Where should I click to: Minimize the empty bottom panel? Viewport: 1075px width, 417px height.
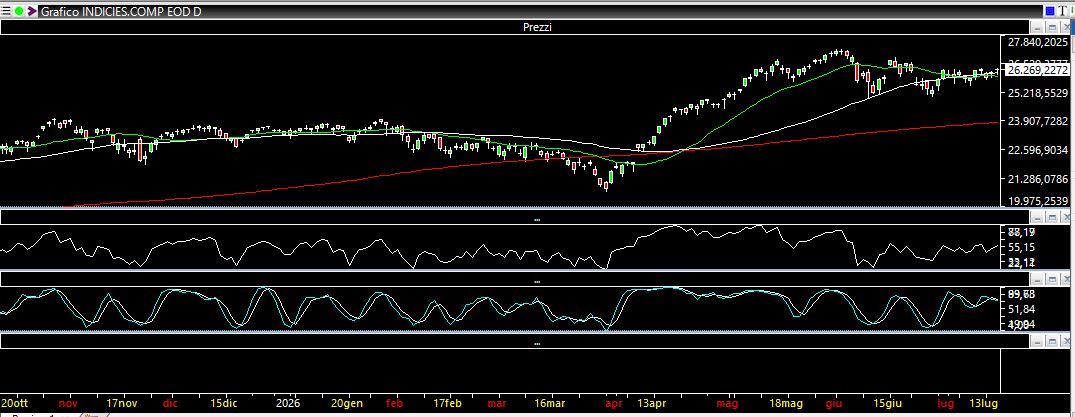[1037, 341]
